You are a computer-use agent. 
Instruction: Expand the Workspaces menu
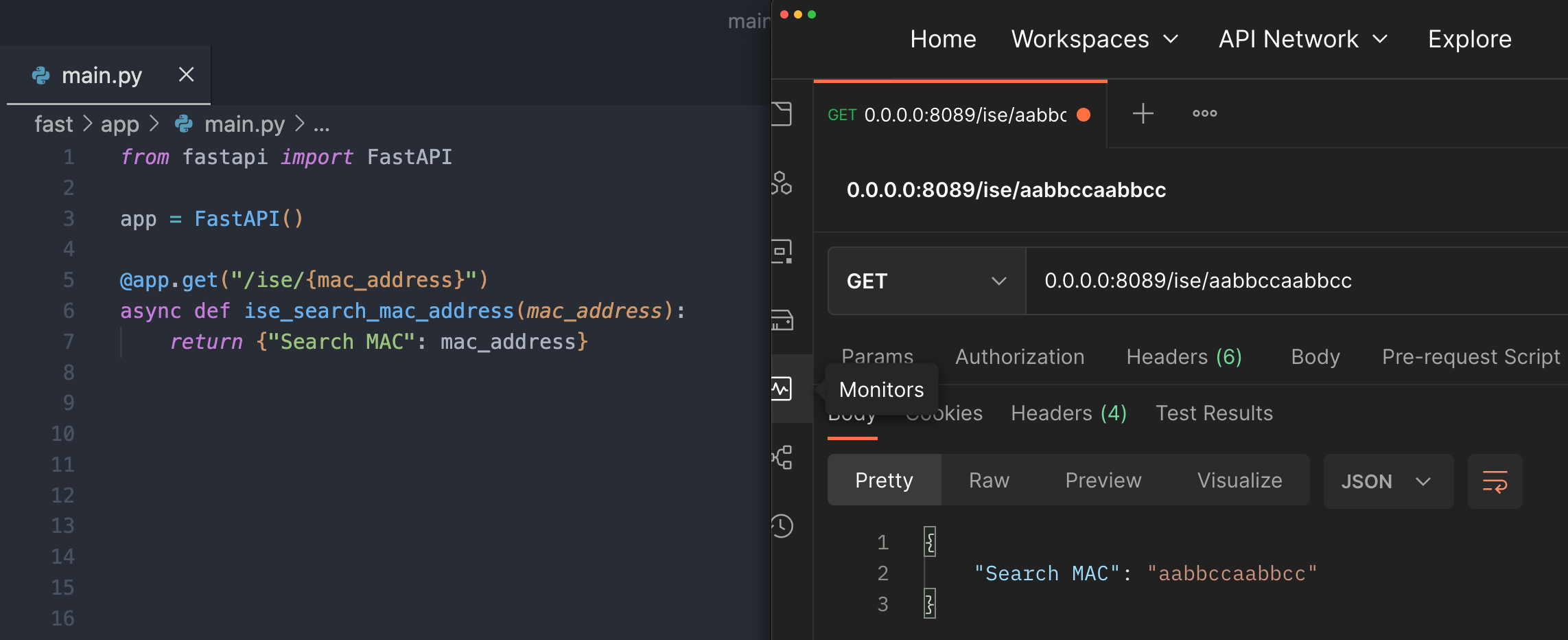1095,39
